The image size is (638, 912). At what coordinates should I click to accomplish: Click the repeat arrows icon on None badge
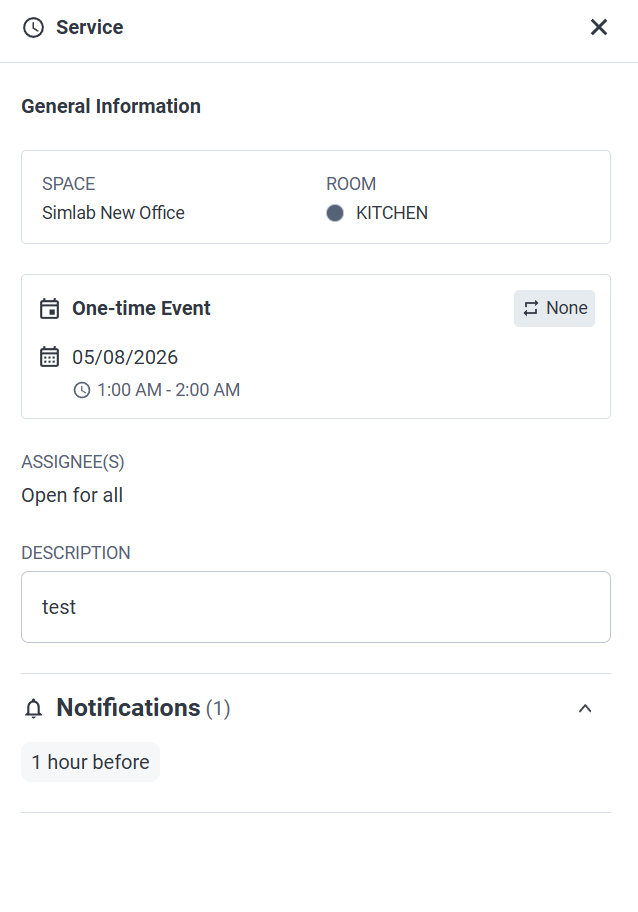(530, 308)
